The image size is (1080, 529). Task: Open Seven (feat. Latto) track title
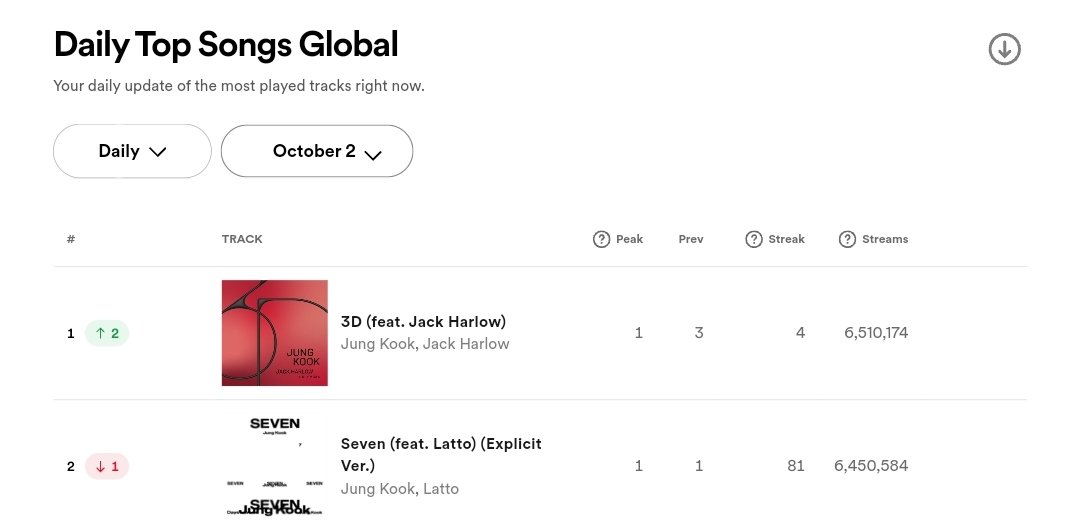coord(441,455)
